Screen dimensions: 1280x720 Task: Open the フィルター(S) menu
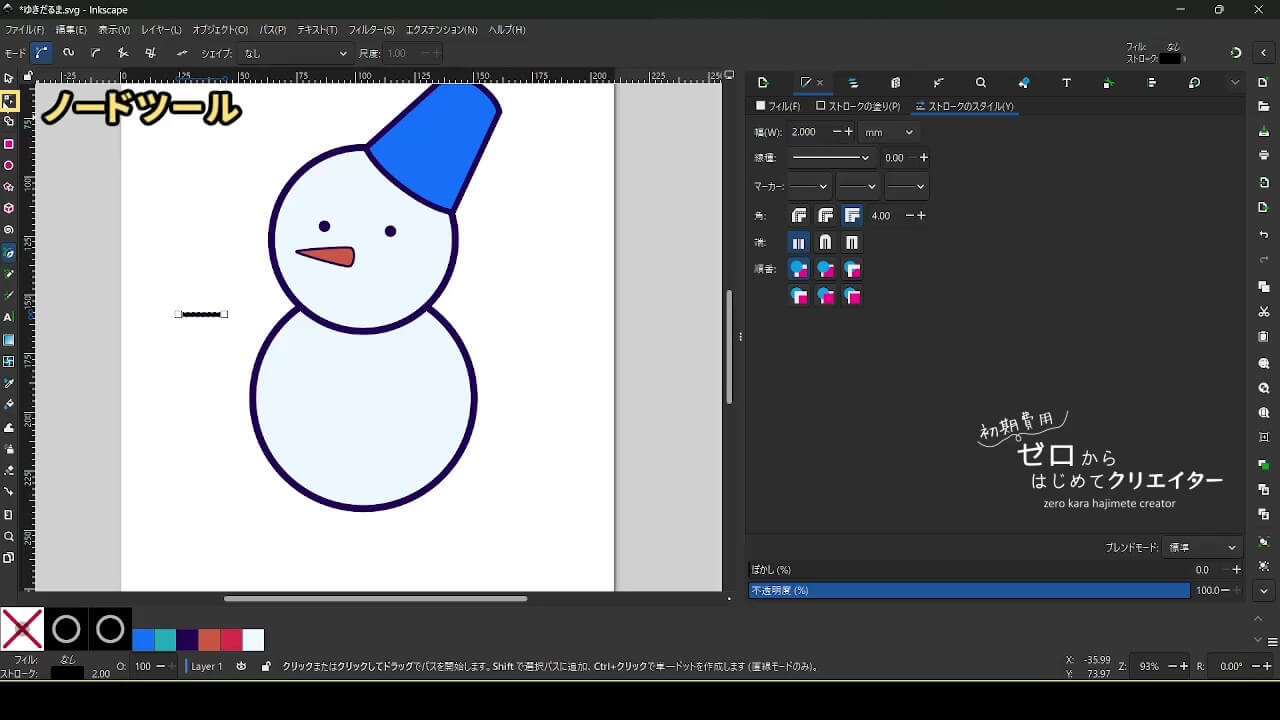pyautogui.click(x=371, y=30)
